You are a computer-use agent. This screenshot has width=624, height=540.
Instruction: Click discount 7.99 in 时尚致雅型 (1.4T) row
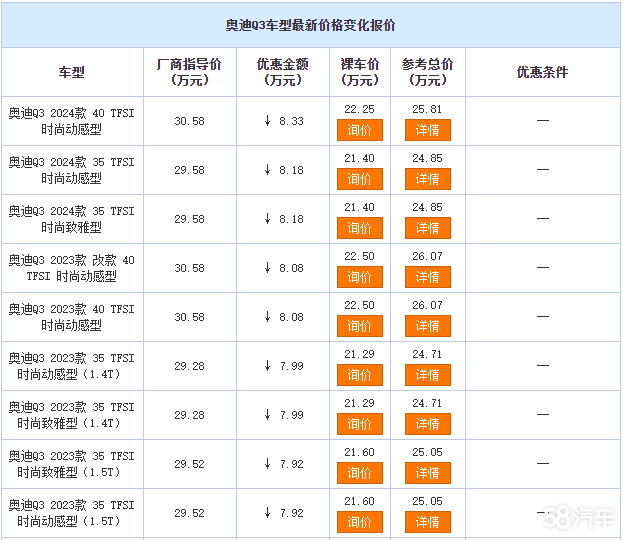291,415
